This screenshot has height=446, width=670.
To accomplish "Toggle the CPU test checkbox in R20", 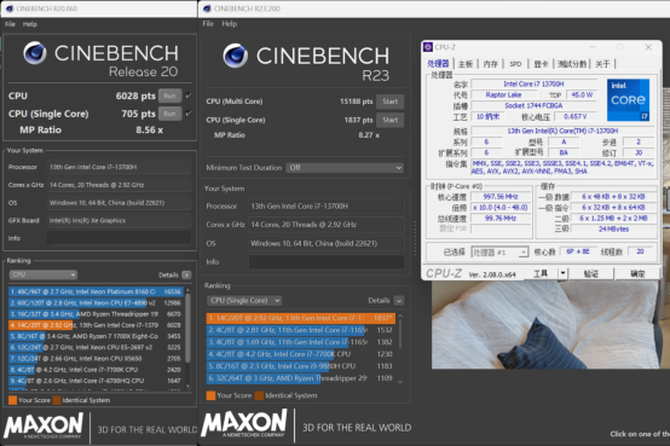I will click(188, 96).
